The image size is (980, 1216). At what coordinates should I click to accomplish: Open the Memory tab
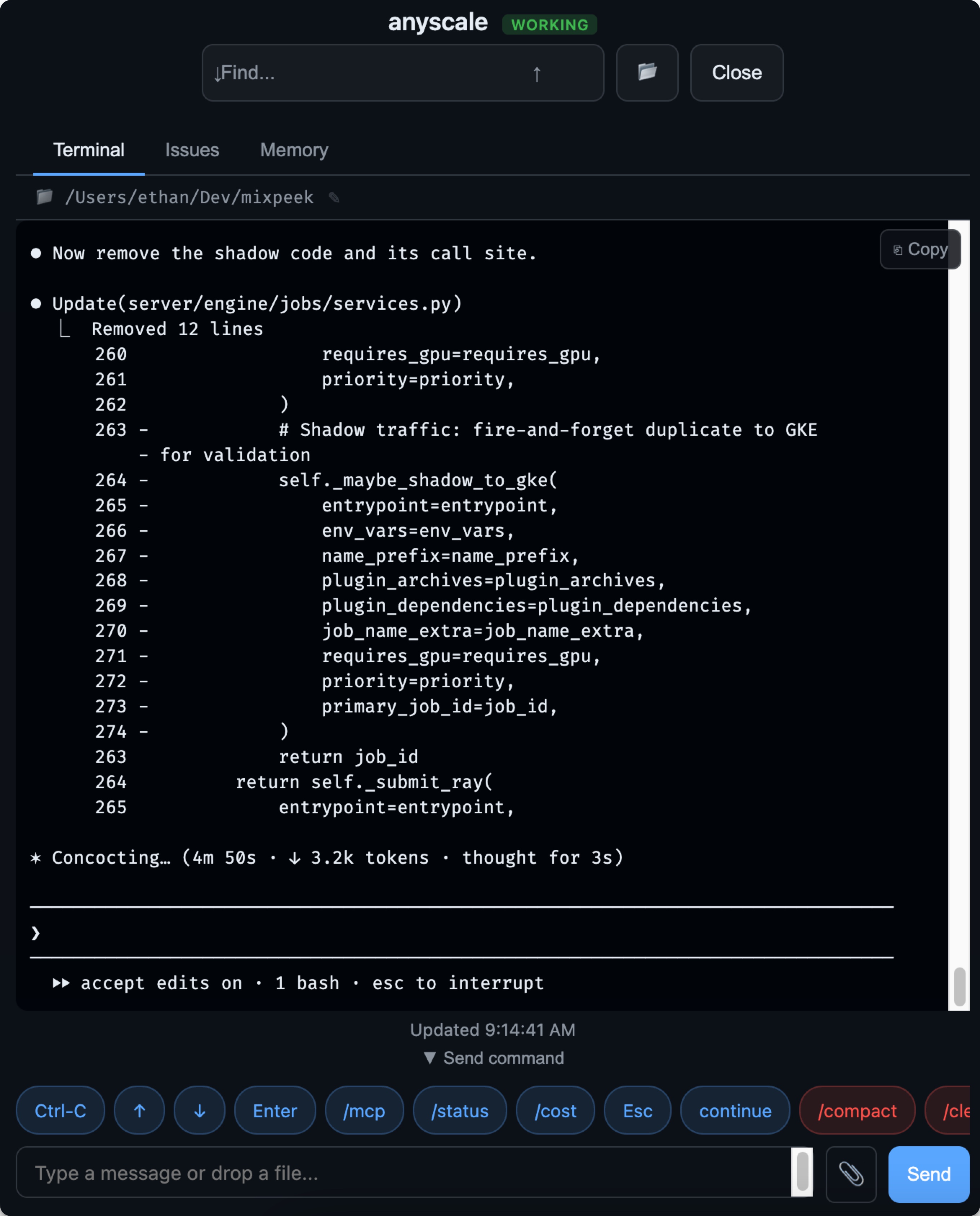click(x=294, y=149)
